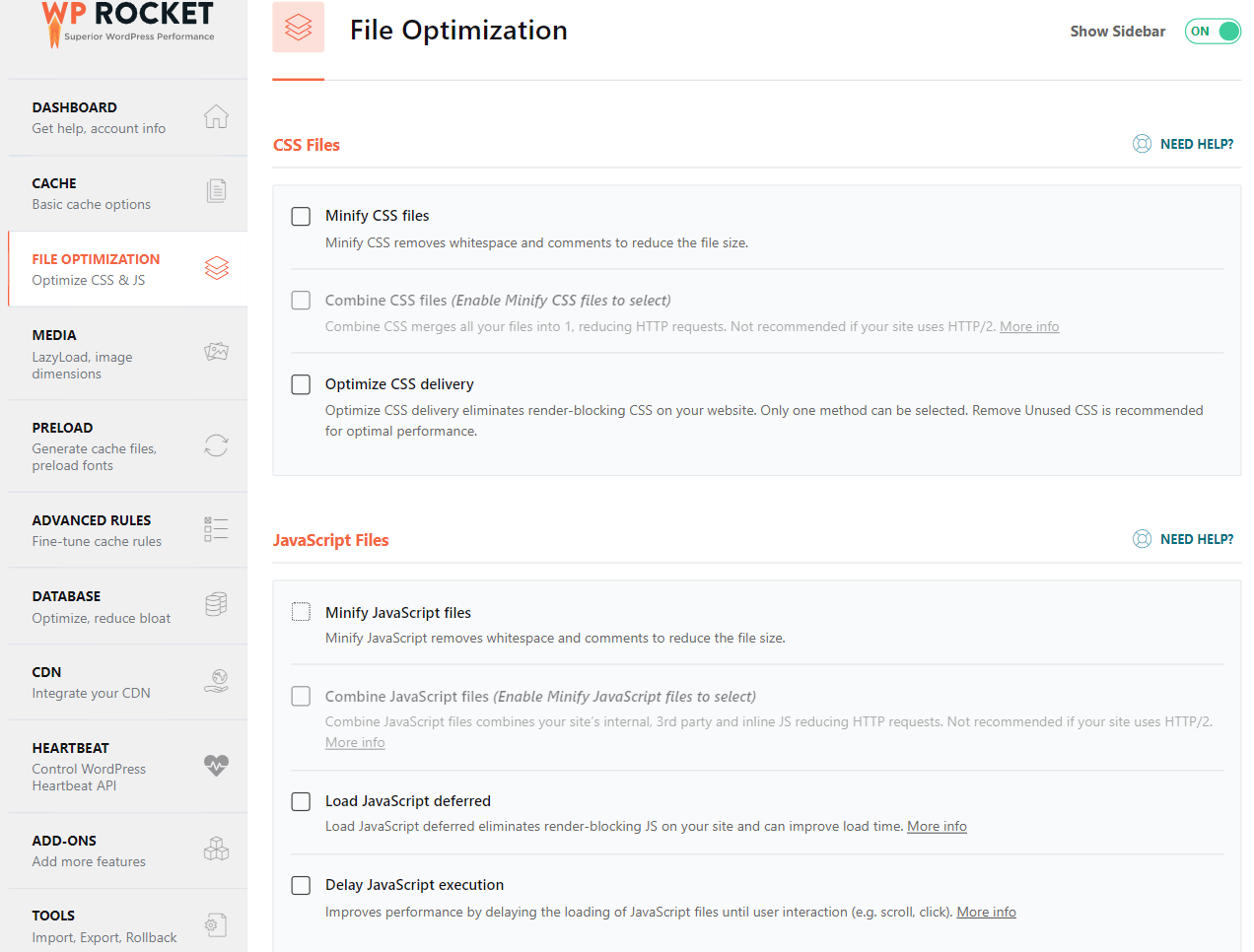Enable Load JavaScript deferred

click(301, 801)
